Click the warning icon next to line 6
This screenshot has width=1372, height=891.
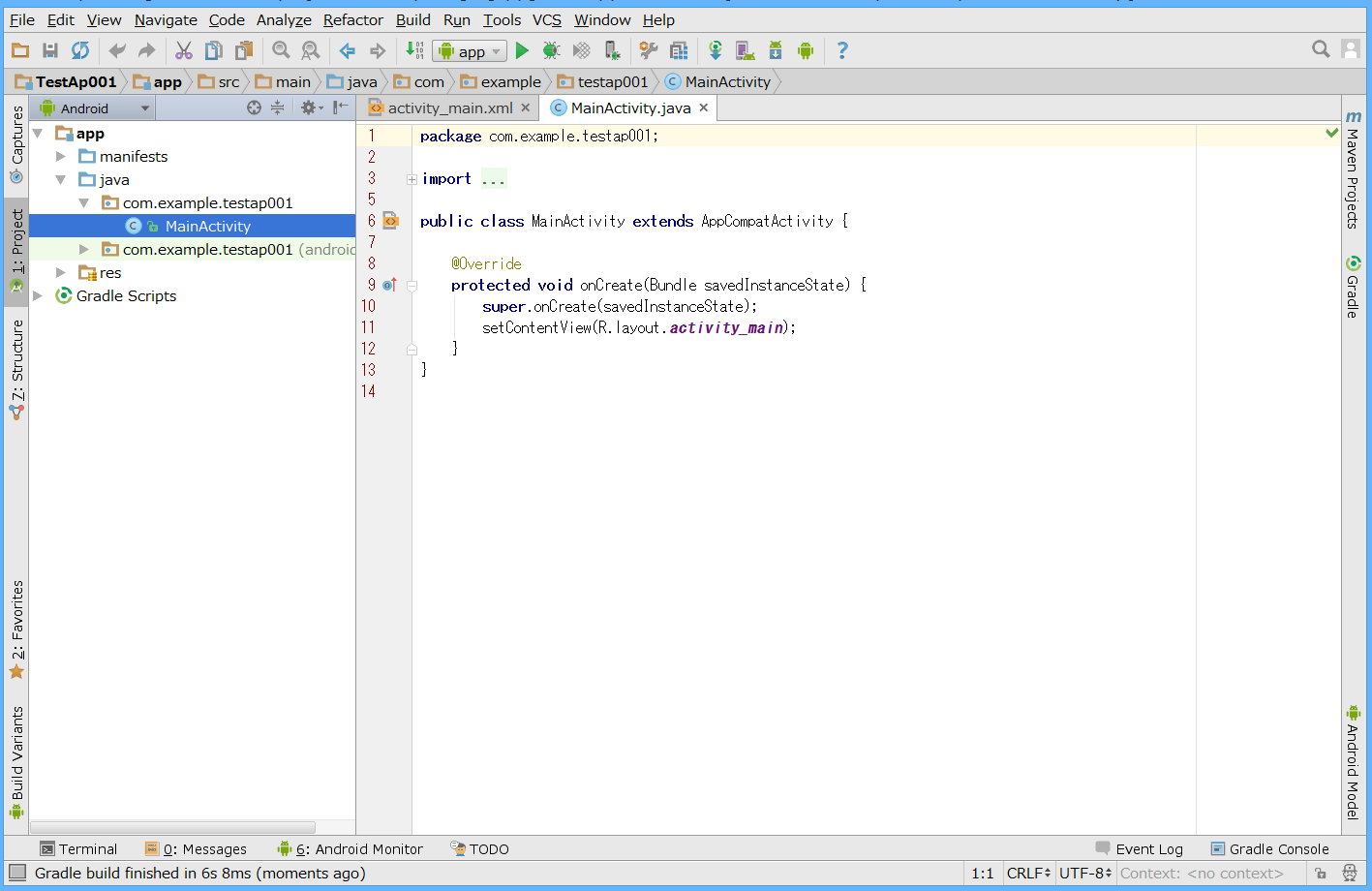(390, 221)
